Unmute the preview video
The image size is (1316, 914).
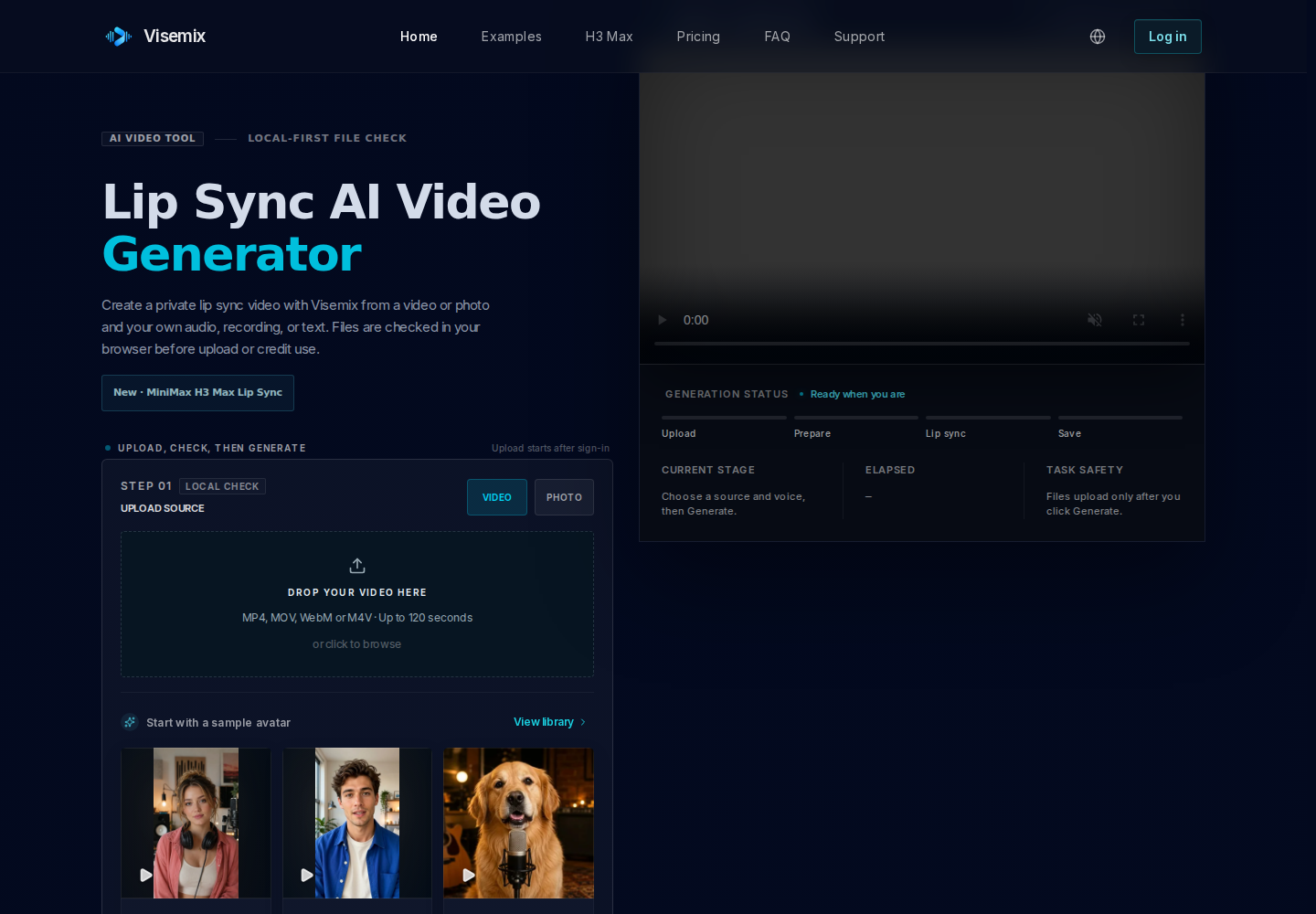click(1094, 320)
